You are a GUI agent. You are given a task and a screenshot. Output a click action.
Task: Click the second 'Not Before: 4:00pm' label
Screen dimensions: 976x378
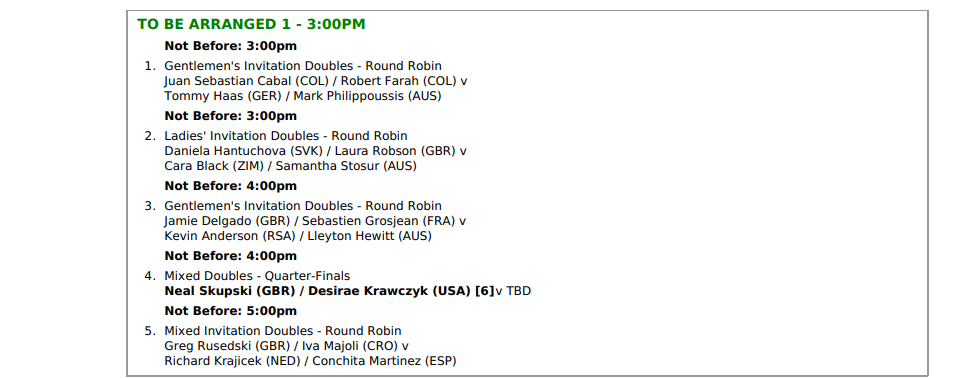coord(230,255)
